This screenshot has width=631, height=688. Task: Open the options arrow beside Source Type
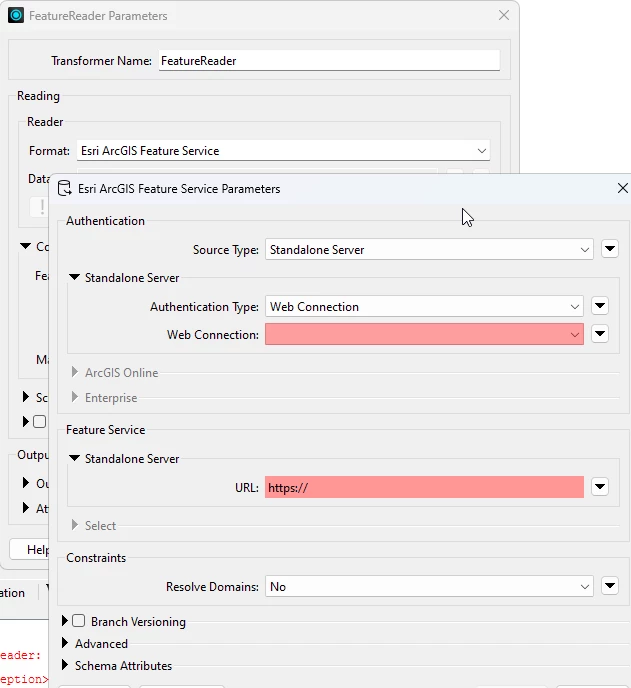point(609,249)
